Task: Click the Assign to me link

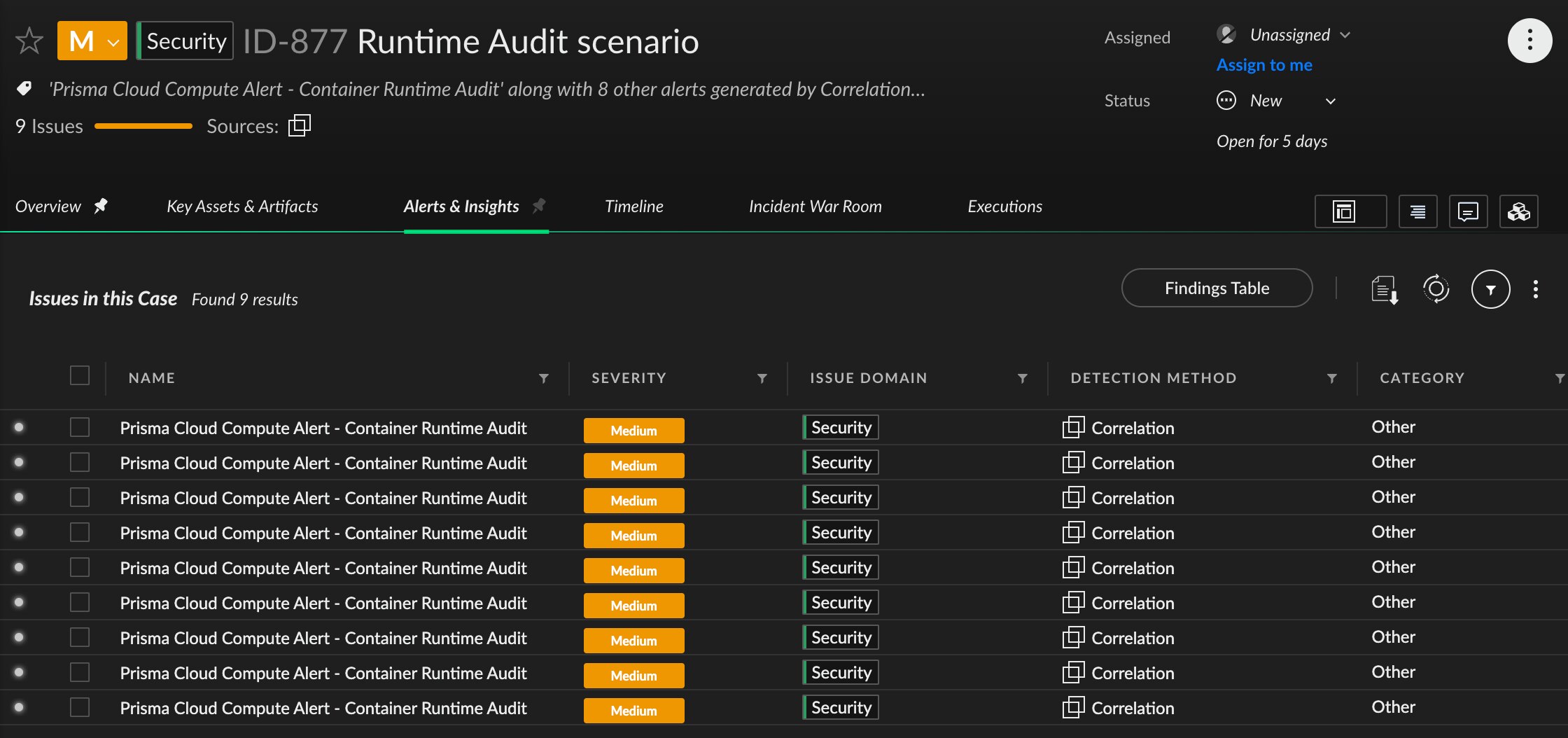Action: coord(1264,65)
